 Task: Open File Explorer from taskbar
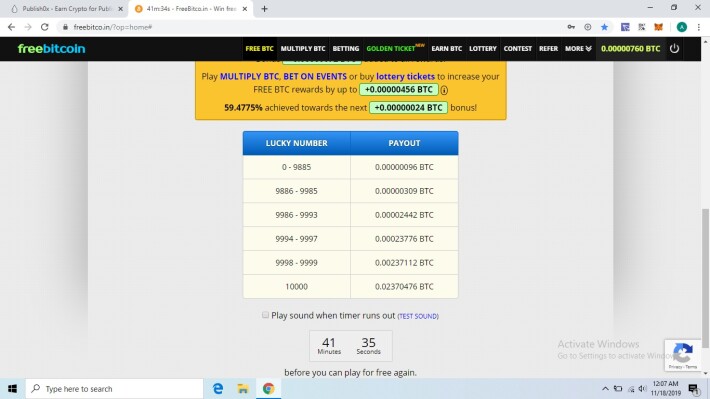click(243, 389)
